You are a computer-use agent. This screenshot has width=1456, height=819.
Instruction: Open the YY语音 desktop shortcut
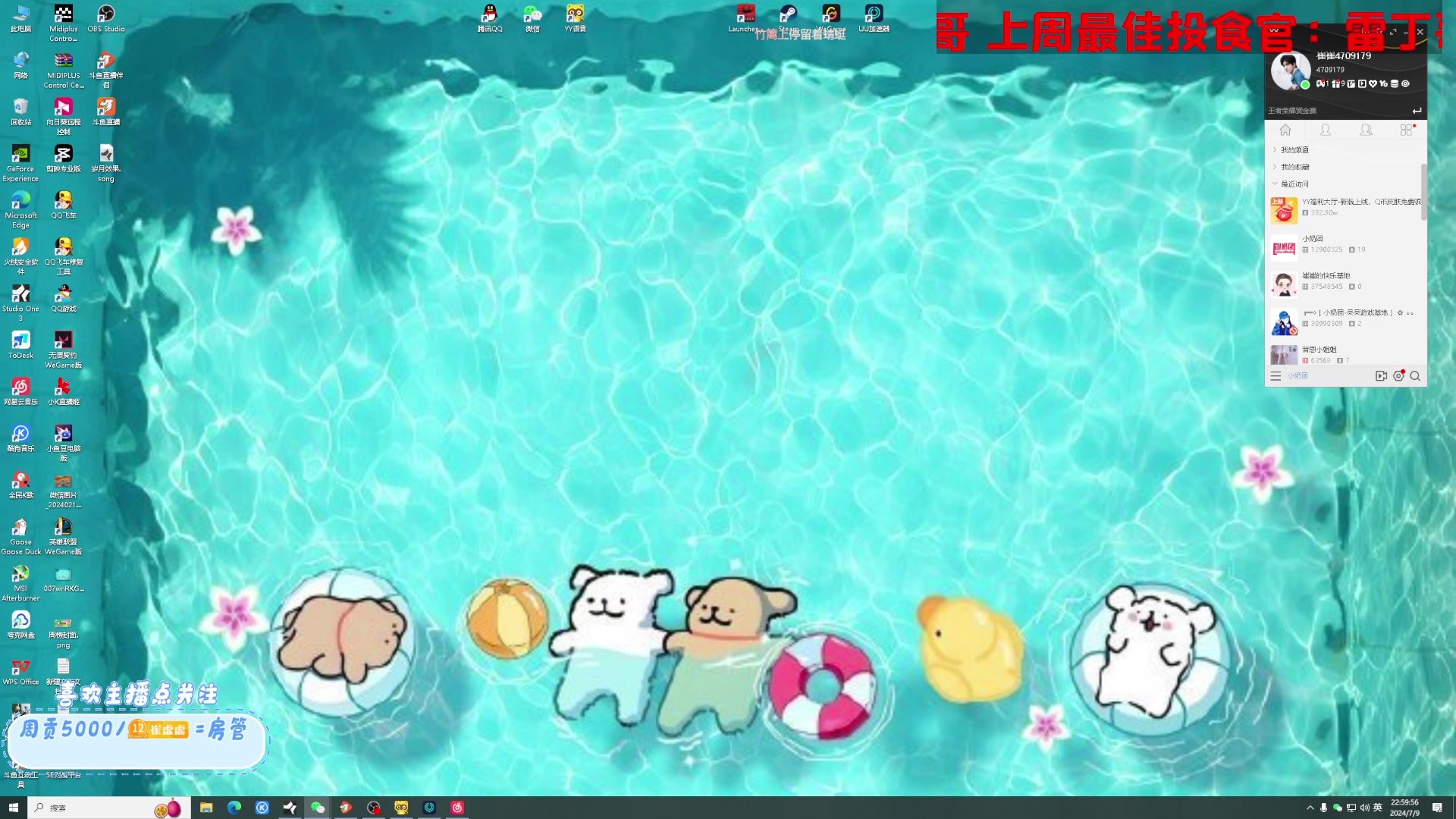click(575, 19)
